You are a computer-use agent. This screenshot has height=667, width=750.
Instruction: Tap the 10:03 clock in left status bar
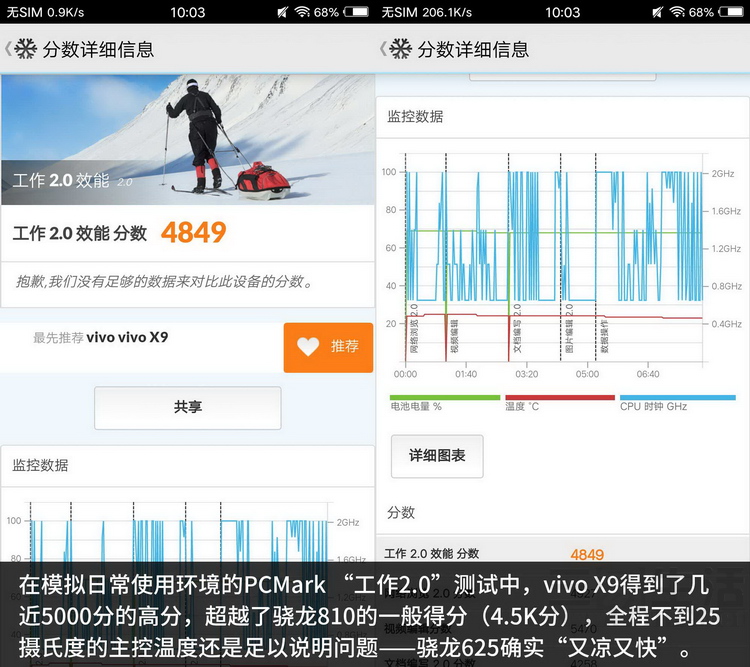pos(188,12)
